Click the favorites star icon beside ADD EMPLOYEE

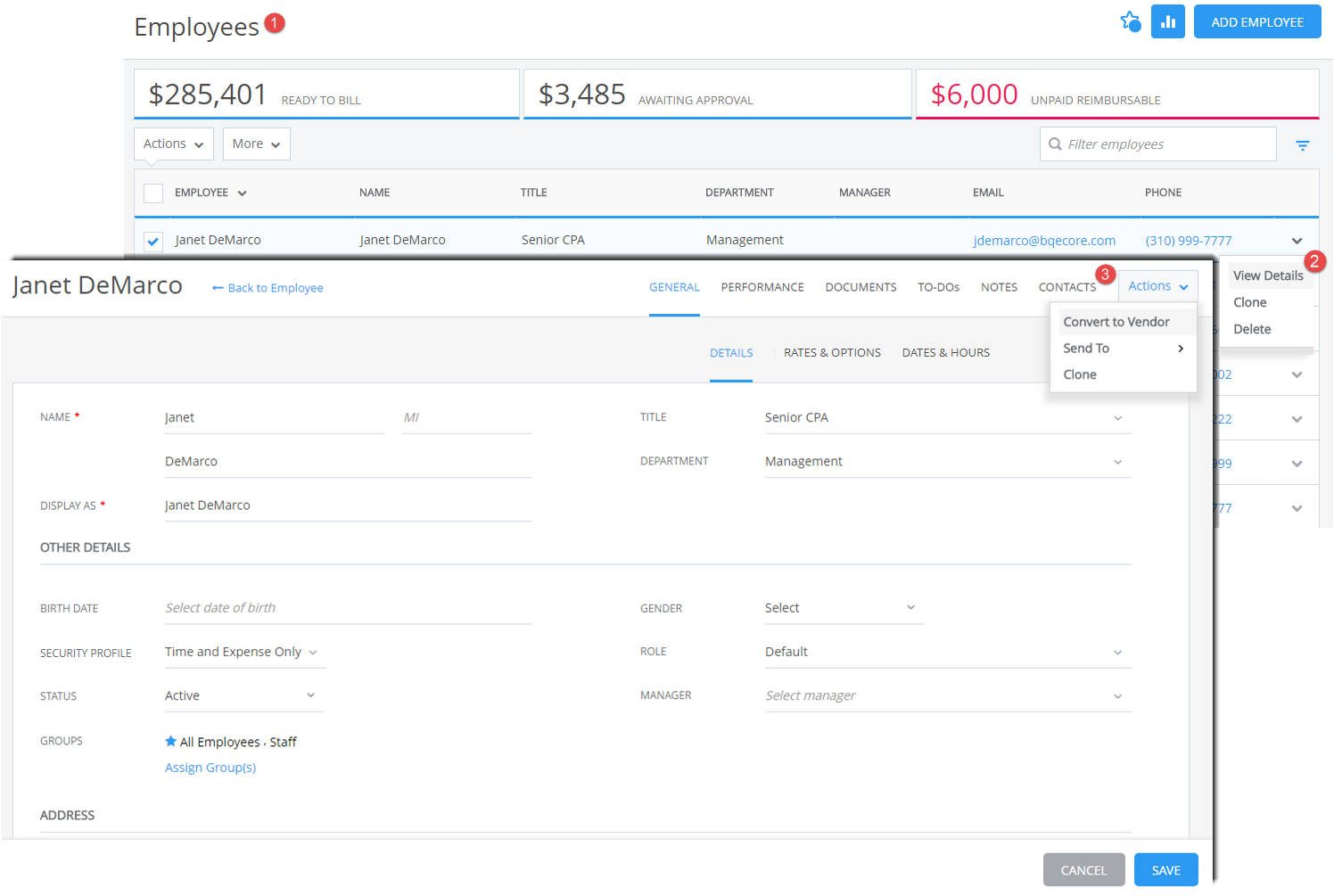tap(1130, 21)
